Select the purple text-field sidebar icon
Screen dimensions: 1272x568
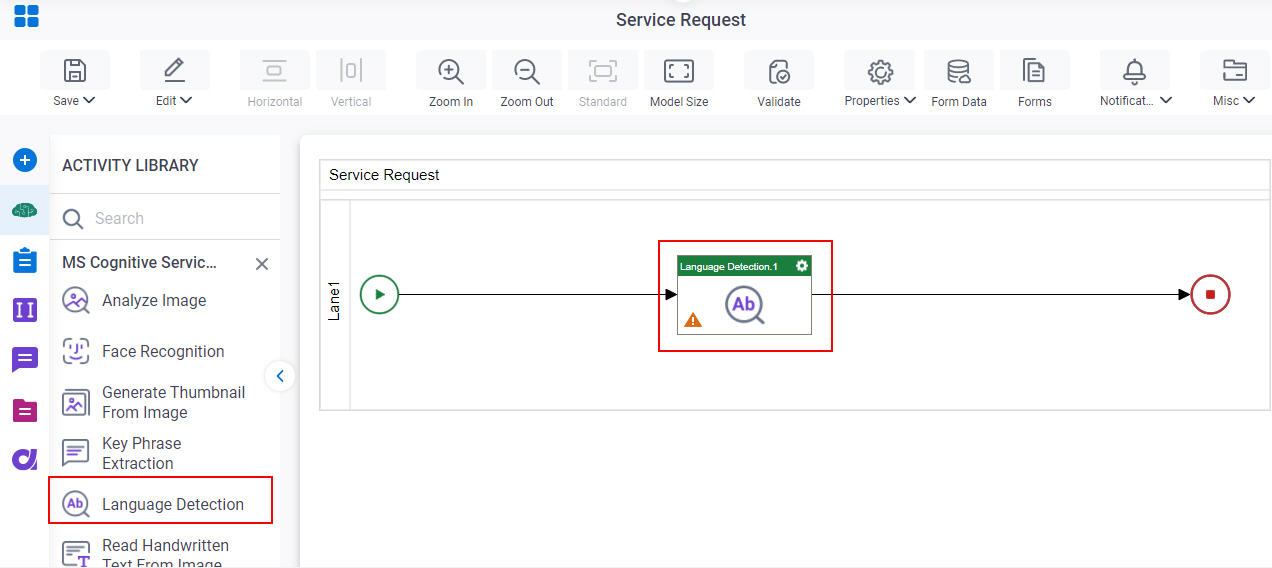click(25, 310)
